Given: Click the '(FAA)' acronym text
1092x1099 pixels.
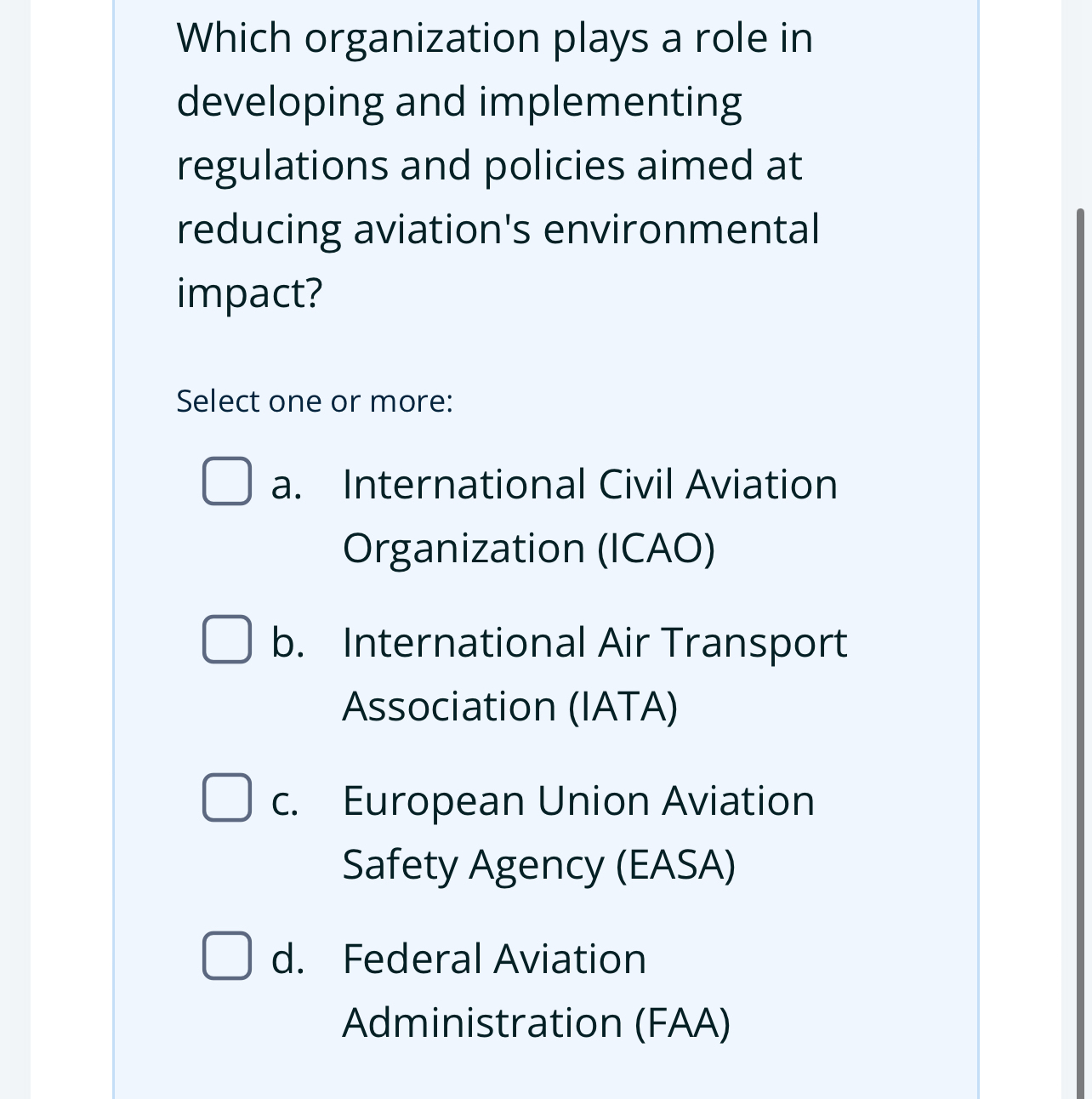Looking at the screenshot, I should pyautogui.click(x=682, y=1023).
